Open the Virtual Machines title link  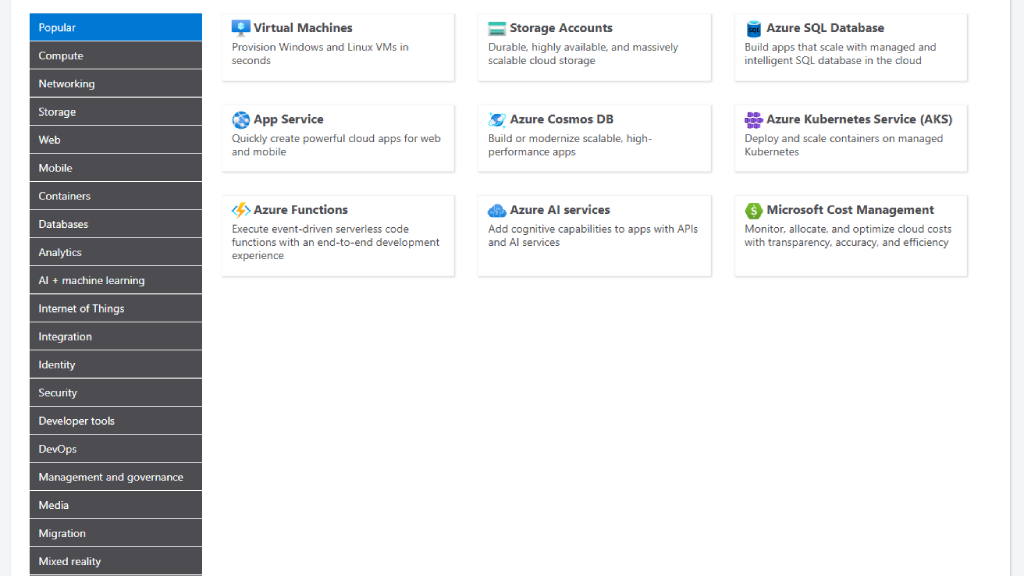tap(303, 28)
